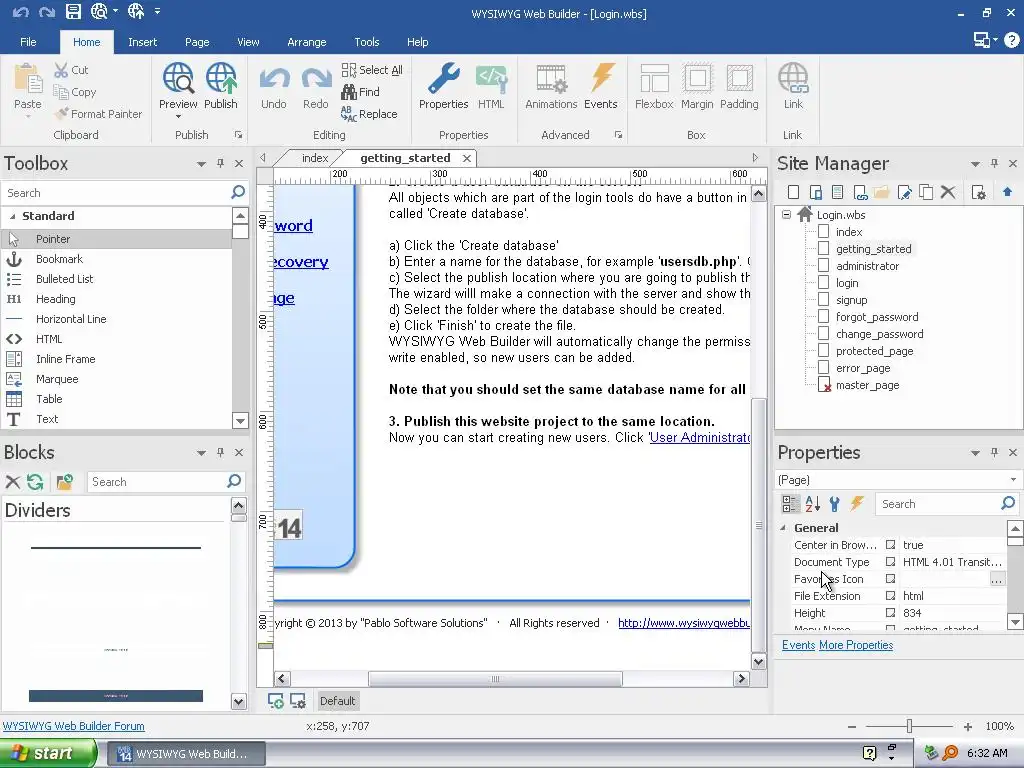Image resolution: width=1024 pixels, height=768 pixels.
Task: Click the refresh icon in Blocks panel
Action: click(35, 482)
